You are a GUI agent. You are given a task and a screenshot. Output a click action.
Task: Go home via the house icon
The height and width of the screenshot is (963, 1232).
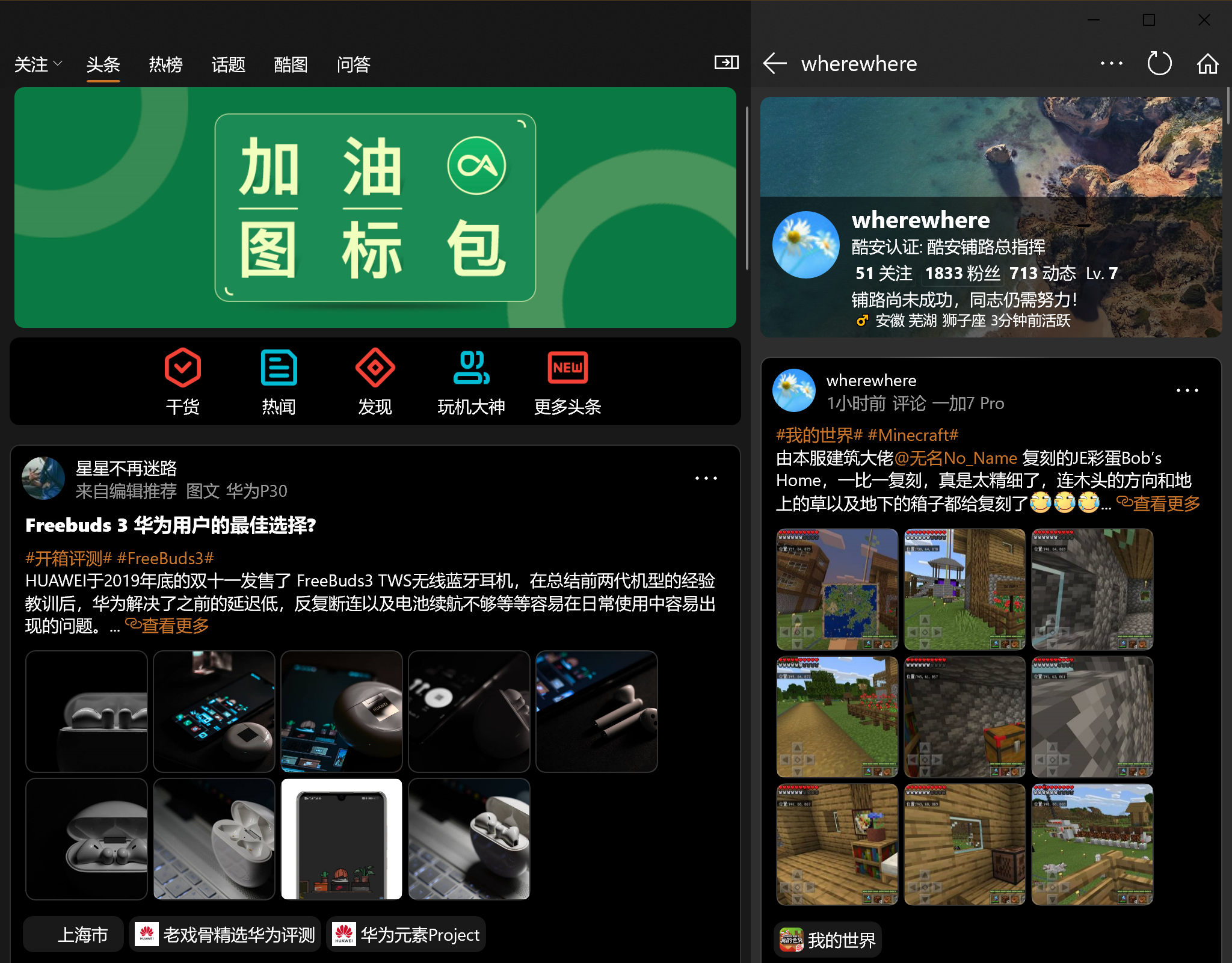point(1207,63)
